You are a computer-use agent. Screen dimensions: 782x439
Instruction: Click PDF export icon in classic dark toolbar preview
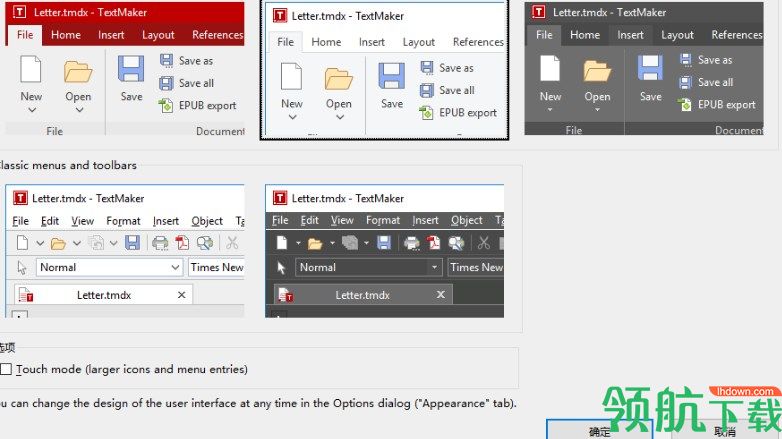click(x=433, y=243)
